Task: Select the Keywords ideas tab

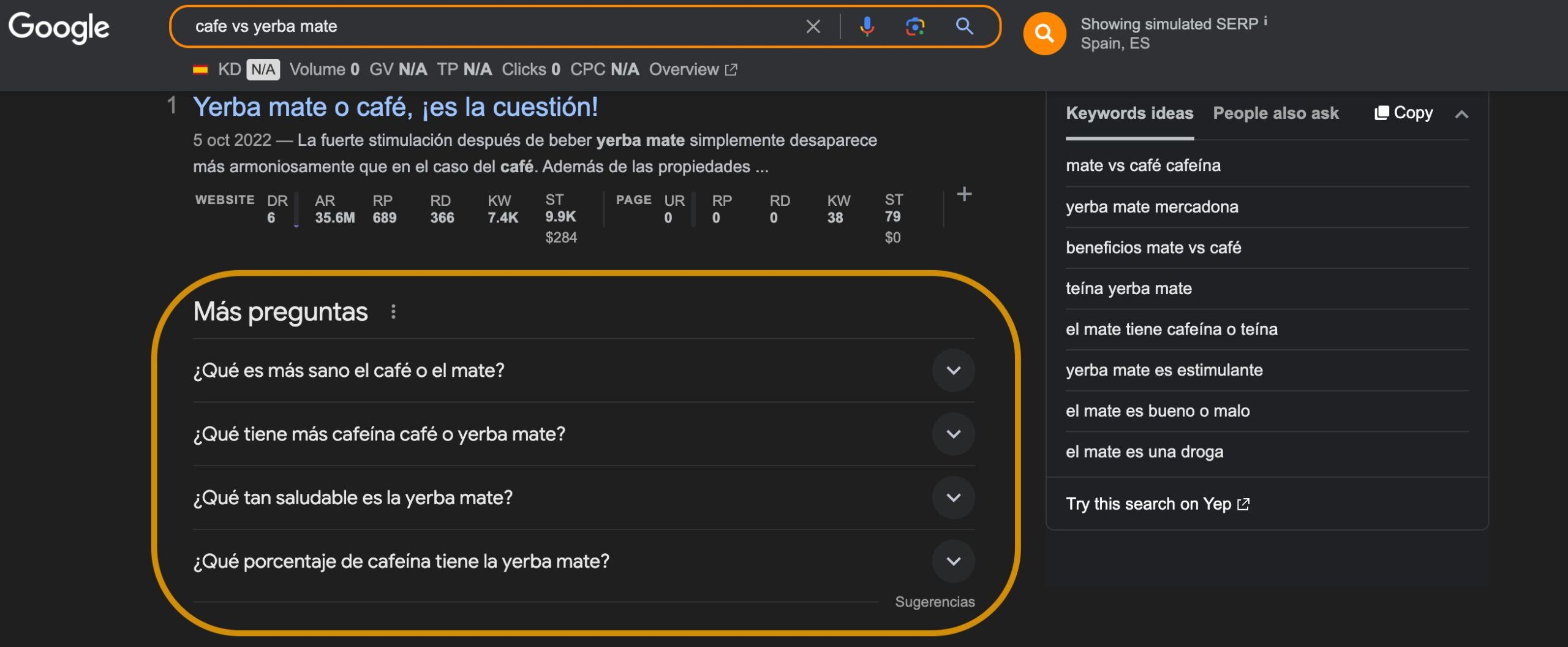Action: click(x=1129, y=113)
